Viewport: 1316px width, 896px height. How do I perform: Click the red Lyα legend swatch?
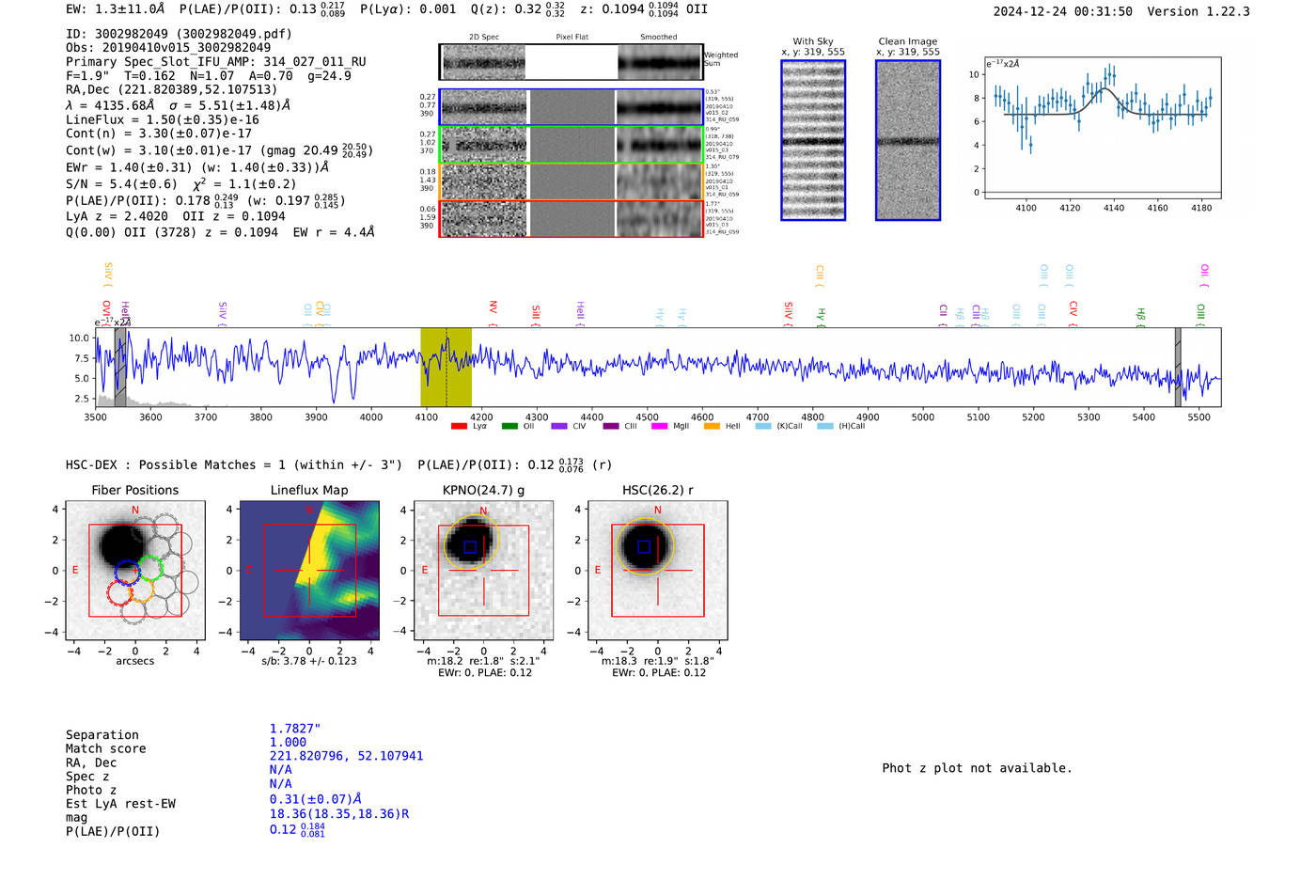[x=459, y=427]
